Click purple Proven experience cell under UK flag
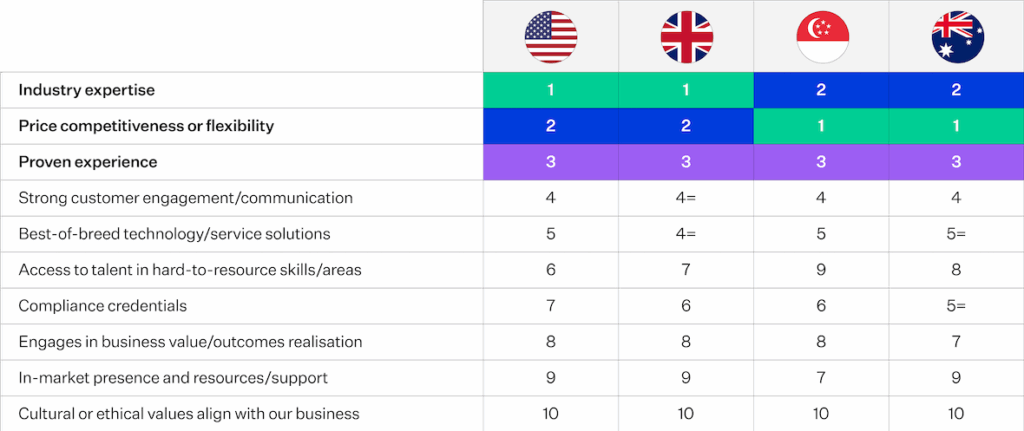Image resolution: width=1024 pixels, height=431 pixels. click(x=686, y=162)
